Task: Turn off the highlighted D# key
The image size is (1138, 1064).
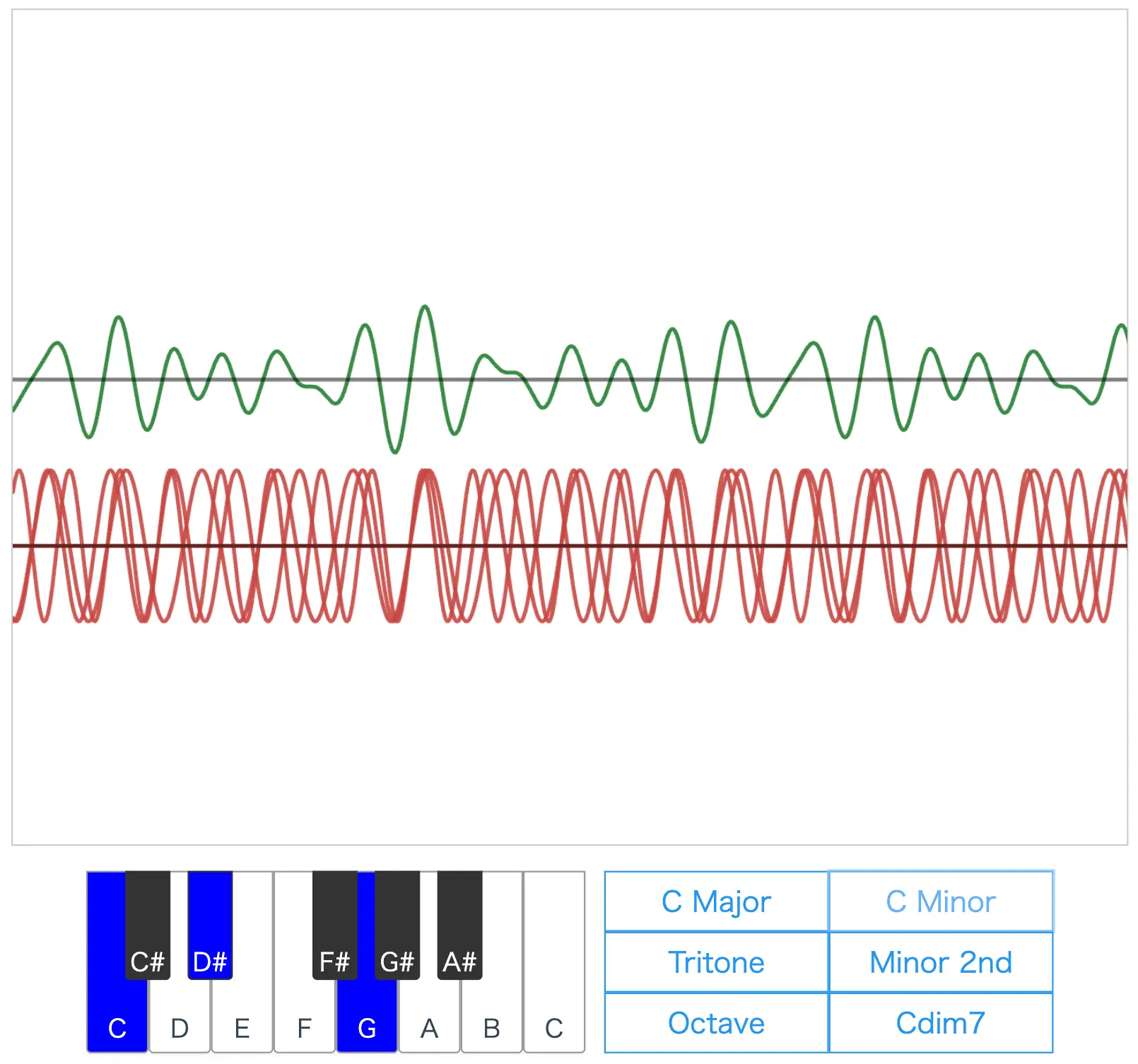Action: tap(210, 926)
